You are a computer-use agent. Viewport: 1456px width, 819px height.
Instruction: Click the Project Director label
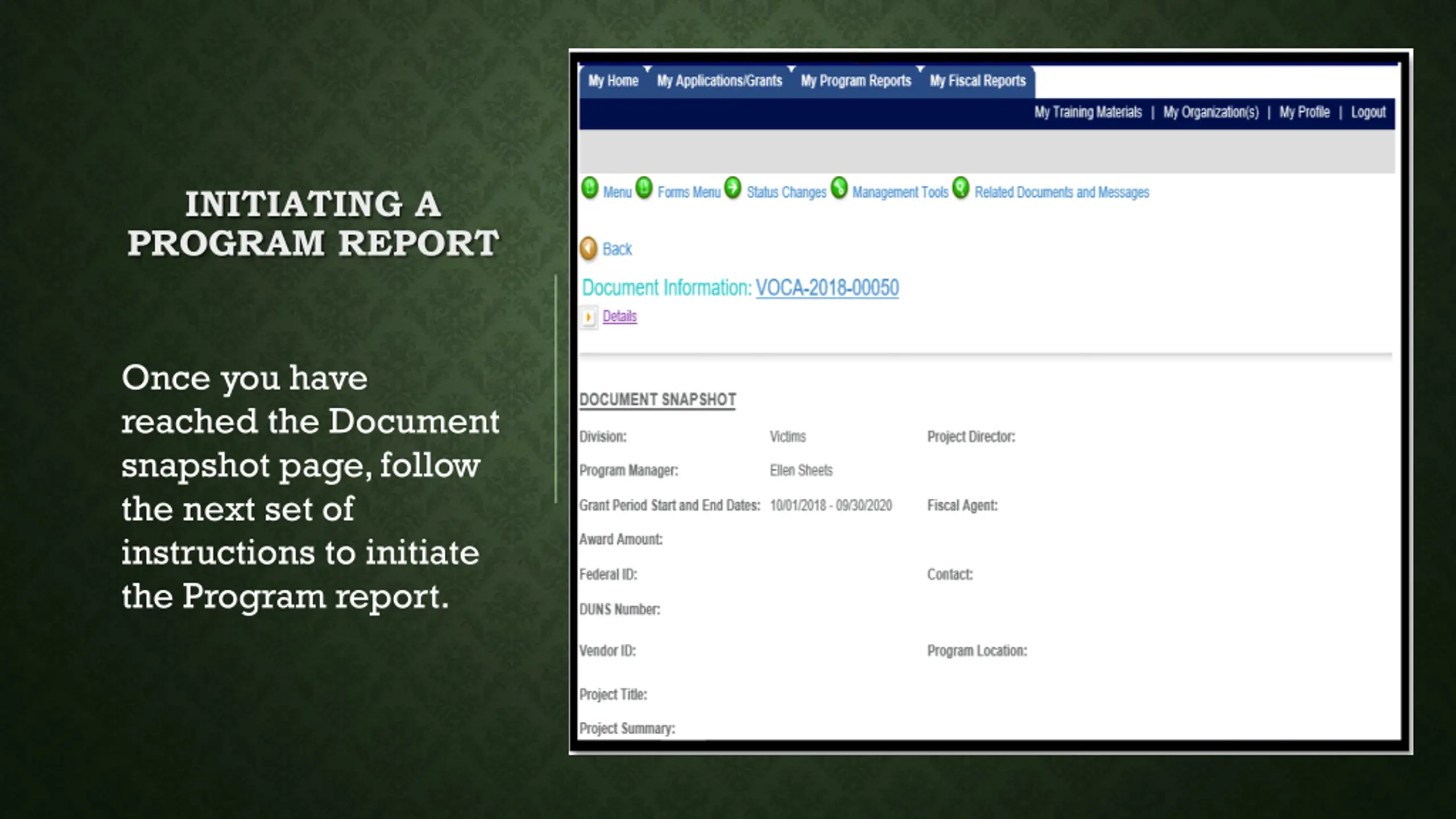[971, 437]
